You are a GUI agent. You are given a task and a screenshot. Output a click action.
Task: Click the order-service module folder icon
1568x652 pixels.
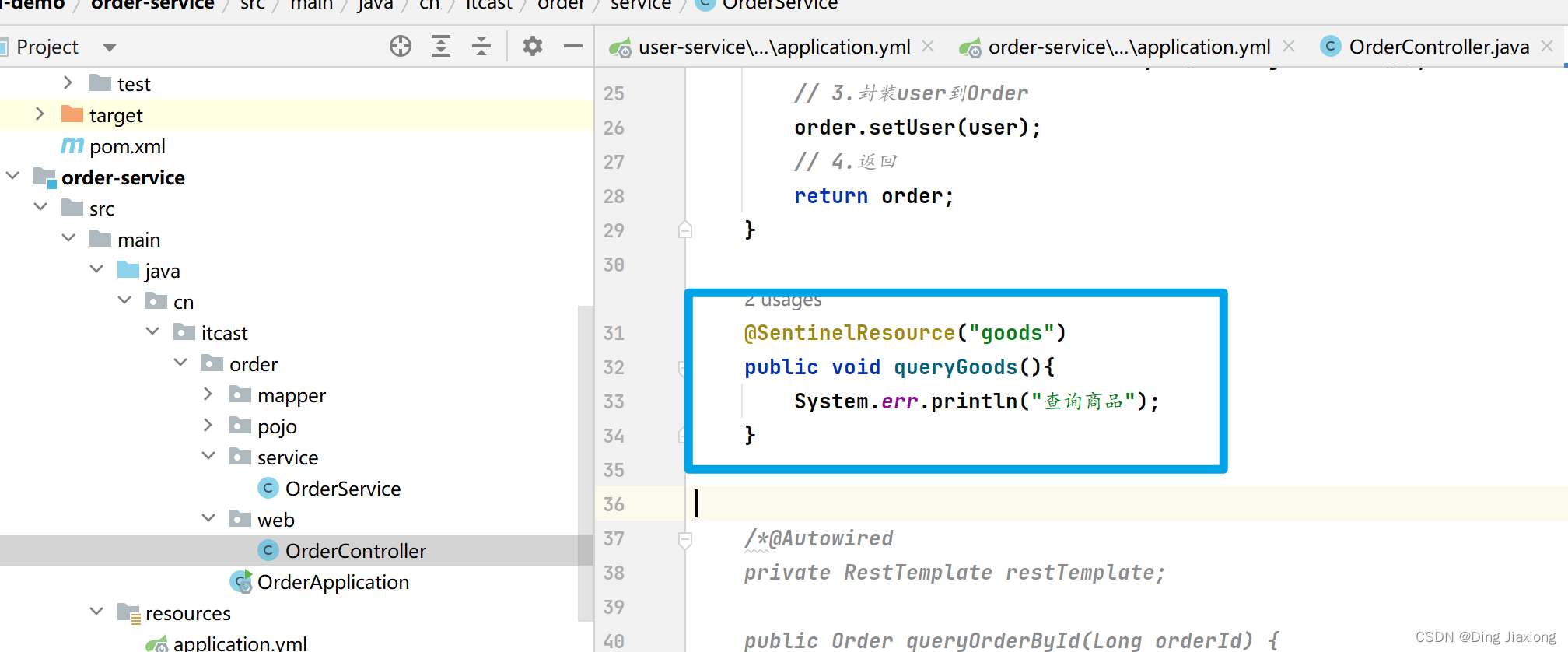coord(45,177)
